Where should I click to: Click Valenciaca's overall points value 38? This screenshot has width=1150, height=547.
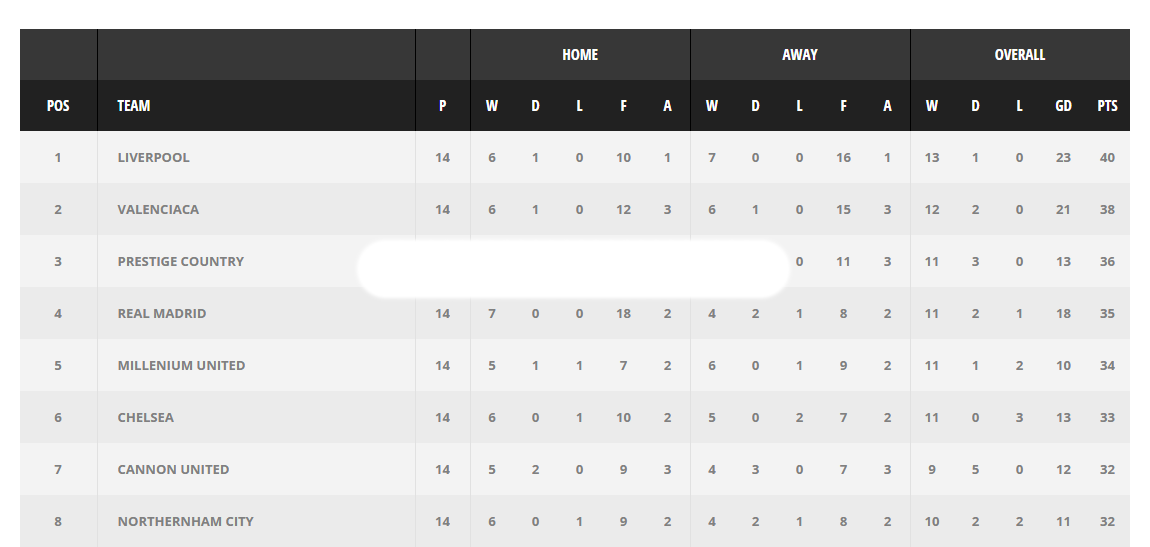1107,209
